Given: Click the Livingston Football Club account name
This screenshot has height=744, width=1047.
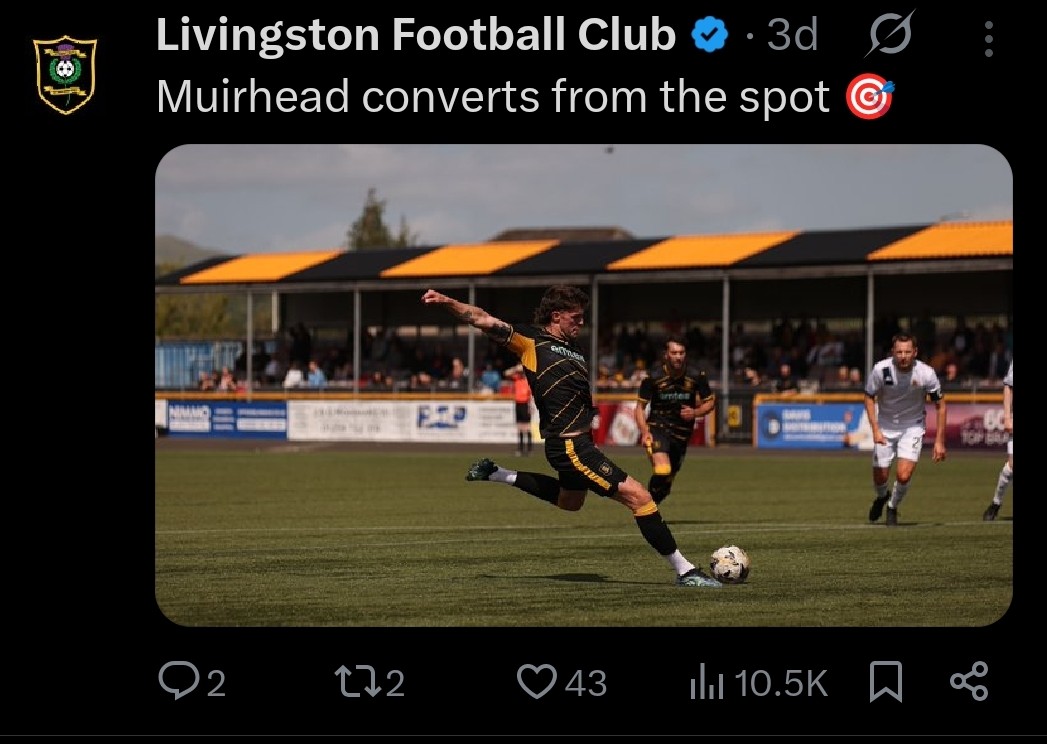Looking at the screenshot, I should [x=415, y=37].
